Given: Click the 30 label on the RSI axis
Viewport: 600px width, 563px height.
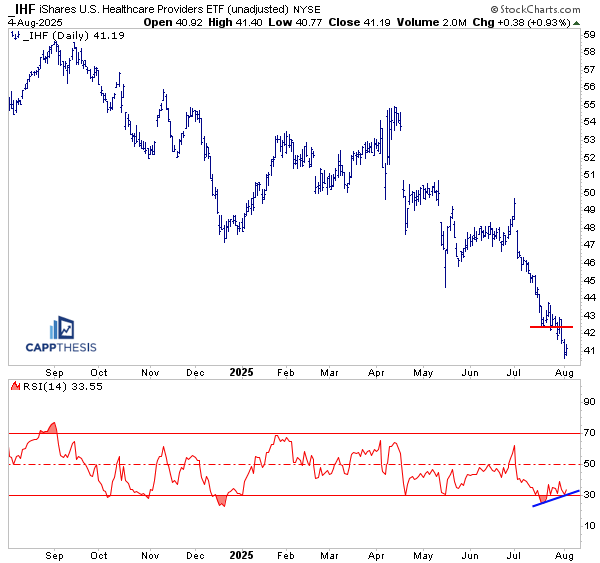Looking at the screenshot, I should [x=589, y=495].
